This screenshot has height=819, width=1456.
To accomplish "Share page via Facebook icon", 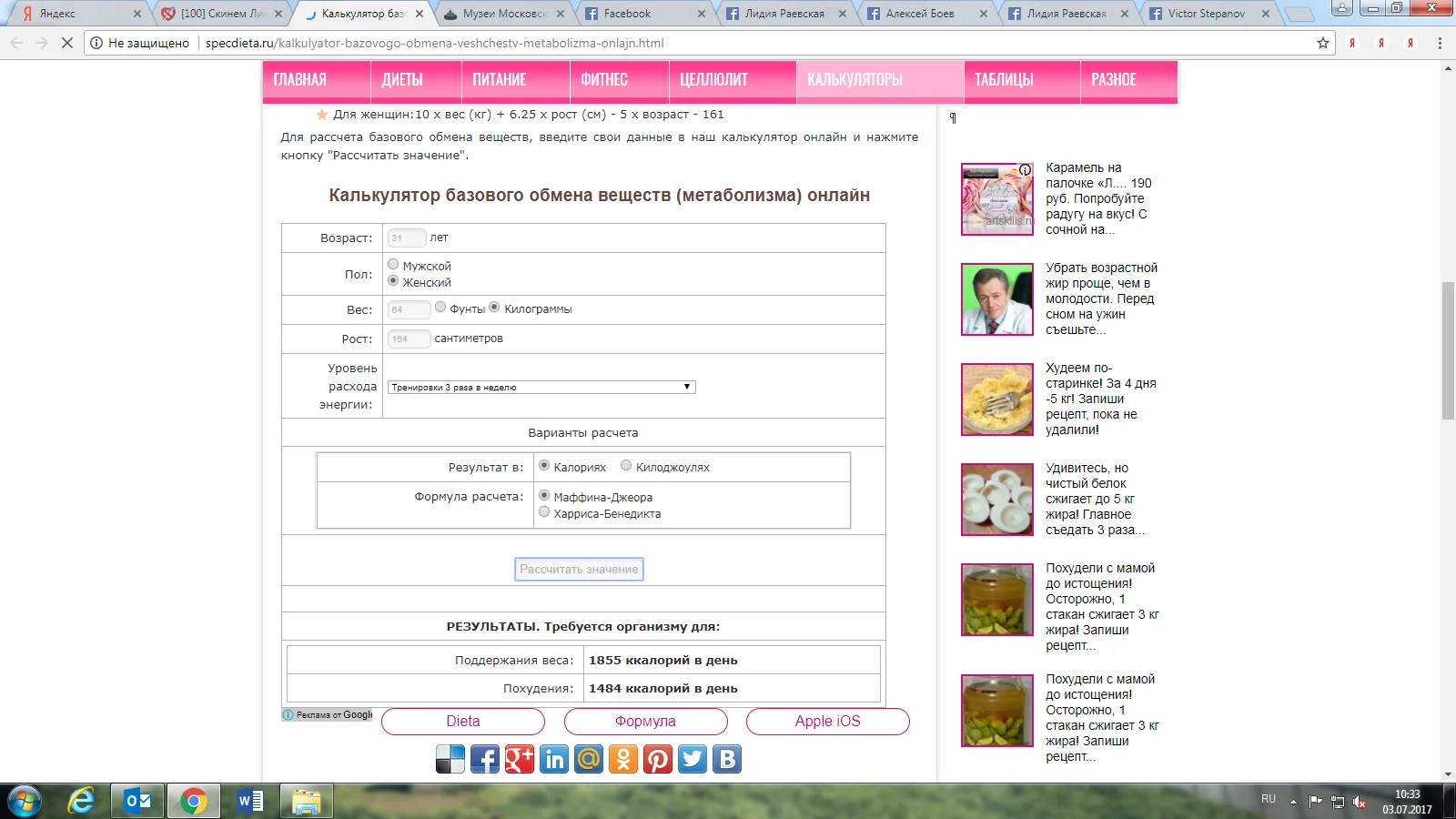I will 485,759.
